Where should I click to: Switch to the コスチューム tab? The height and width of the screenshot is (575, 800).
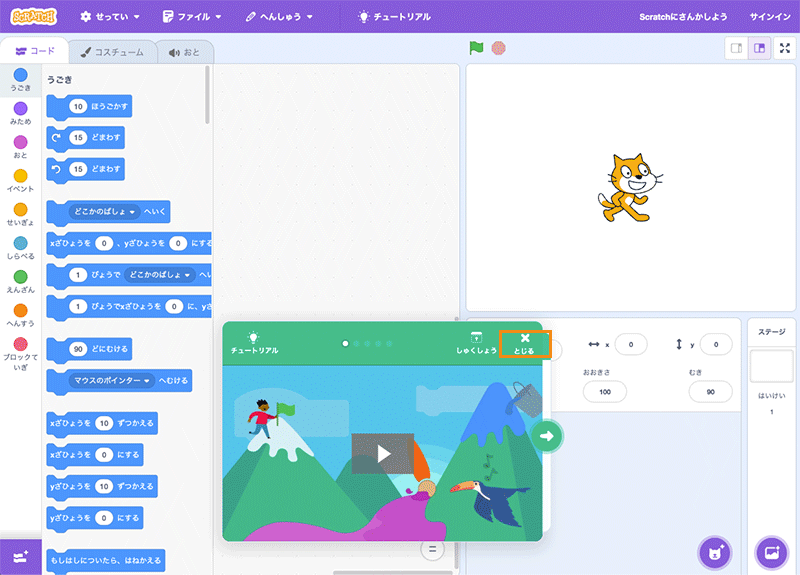point(112,52)
